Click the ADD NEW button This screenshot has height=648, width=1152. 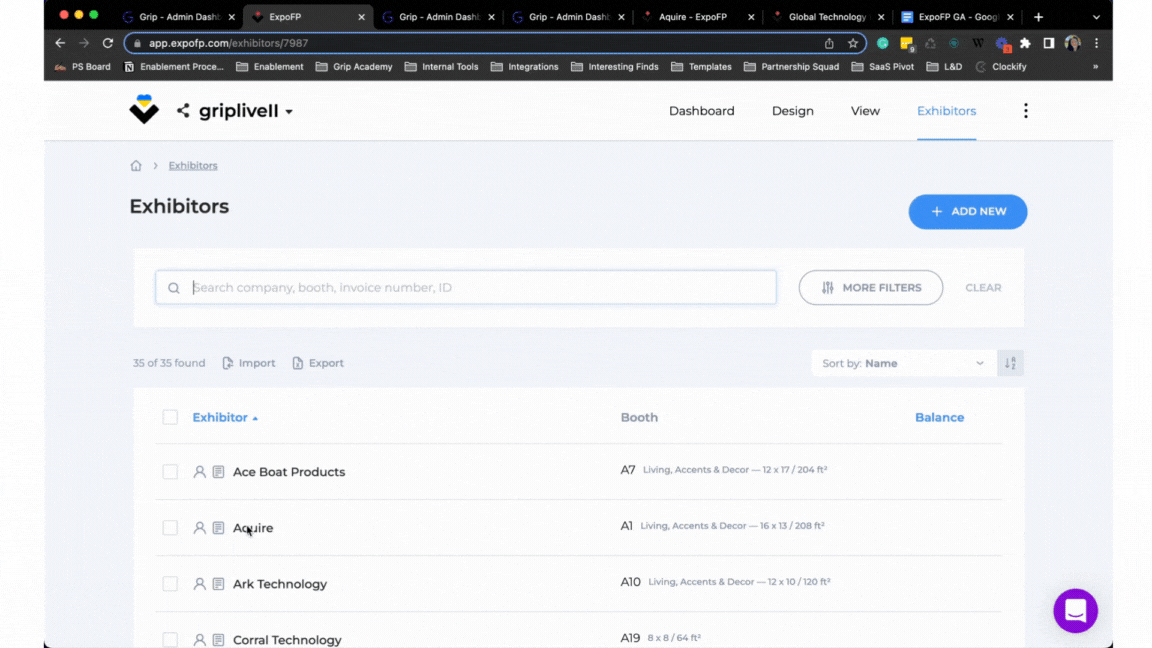coord(967,211)
